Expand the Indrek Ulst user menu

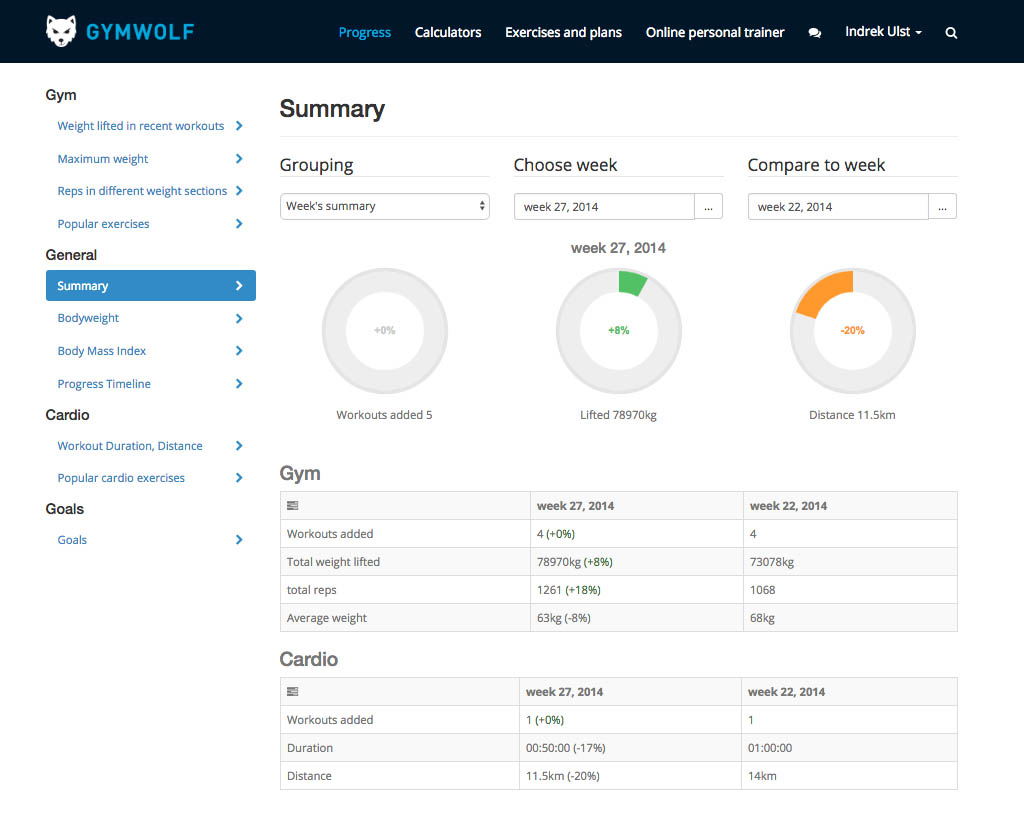(883, 32)
